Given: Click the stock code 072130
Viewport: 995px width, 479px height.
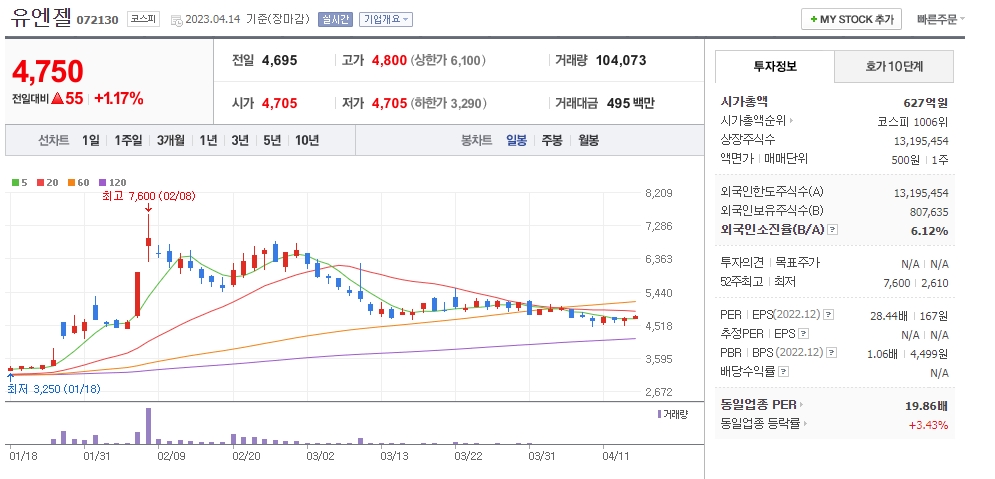Looking at the screenshot, I should coord(97,20).
